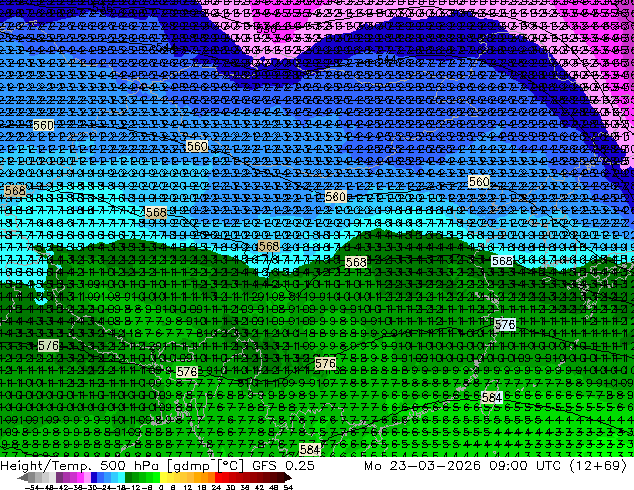This screenshot has width=634, height=490.
Task: Click the '584' contour label nearest the right edge
Action: [492, 397]
